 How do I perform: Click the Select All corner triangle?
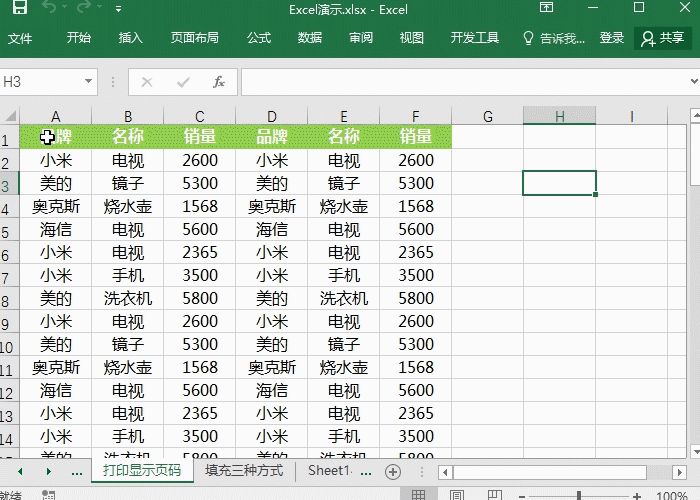[10, 116]
